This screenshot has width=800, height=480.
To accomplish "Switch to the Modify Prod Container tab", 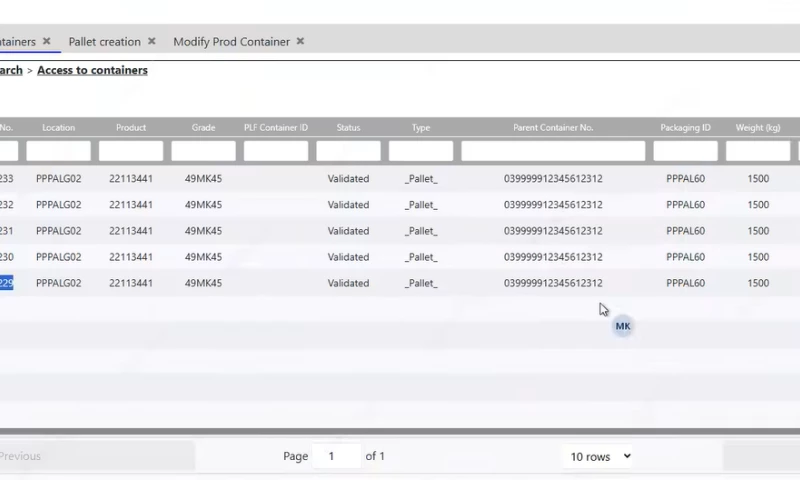I will pos(232,42).
